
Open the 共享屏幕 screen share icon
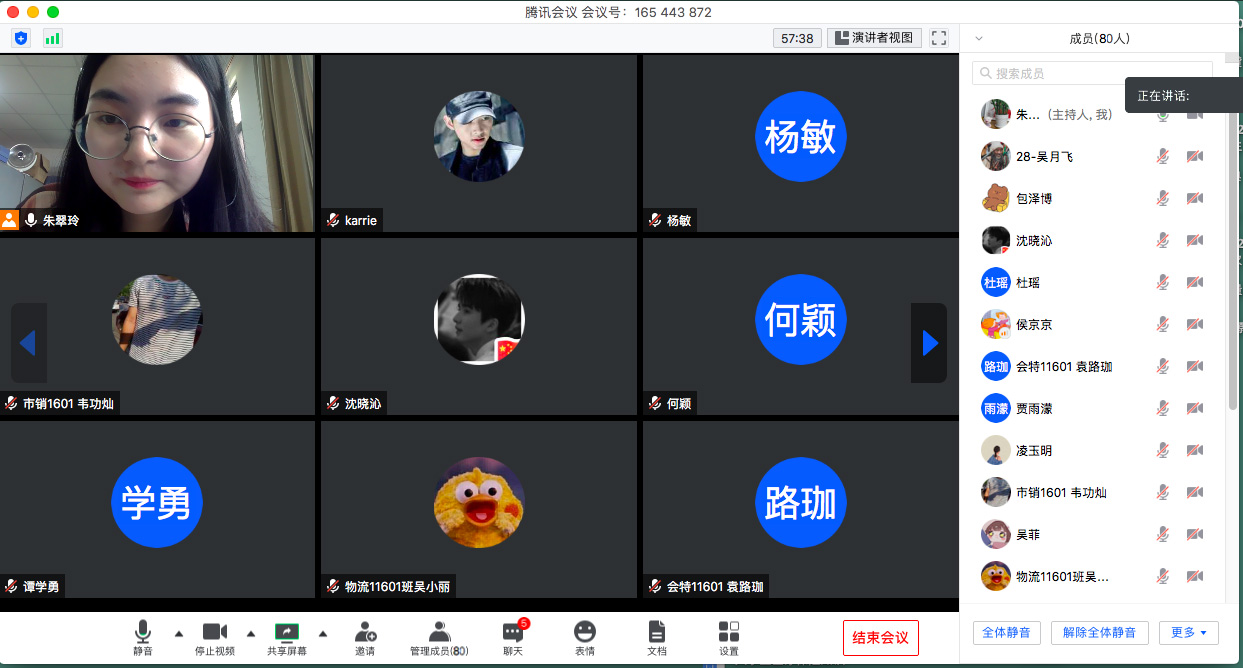coord(287,632)
